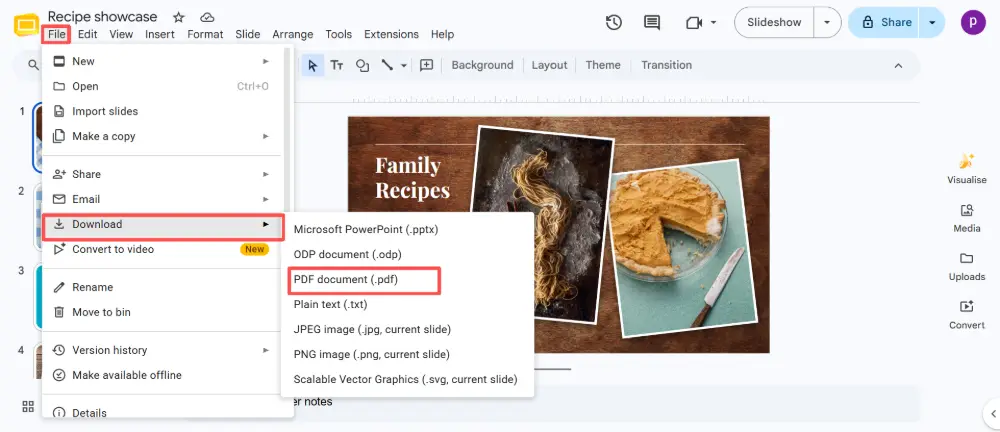Open the Visualise side panel
1000x432 pixels.
(966, 168)
